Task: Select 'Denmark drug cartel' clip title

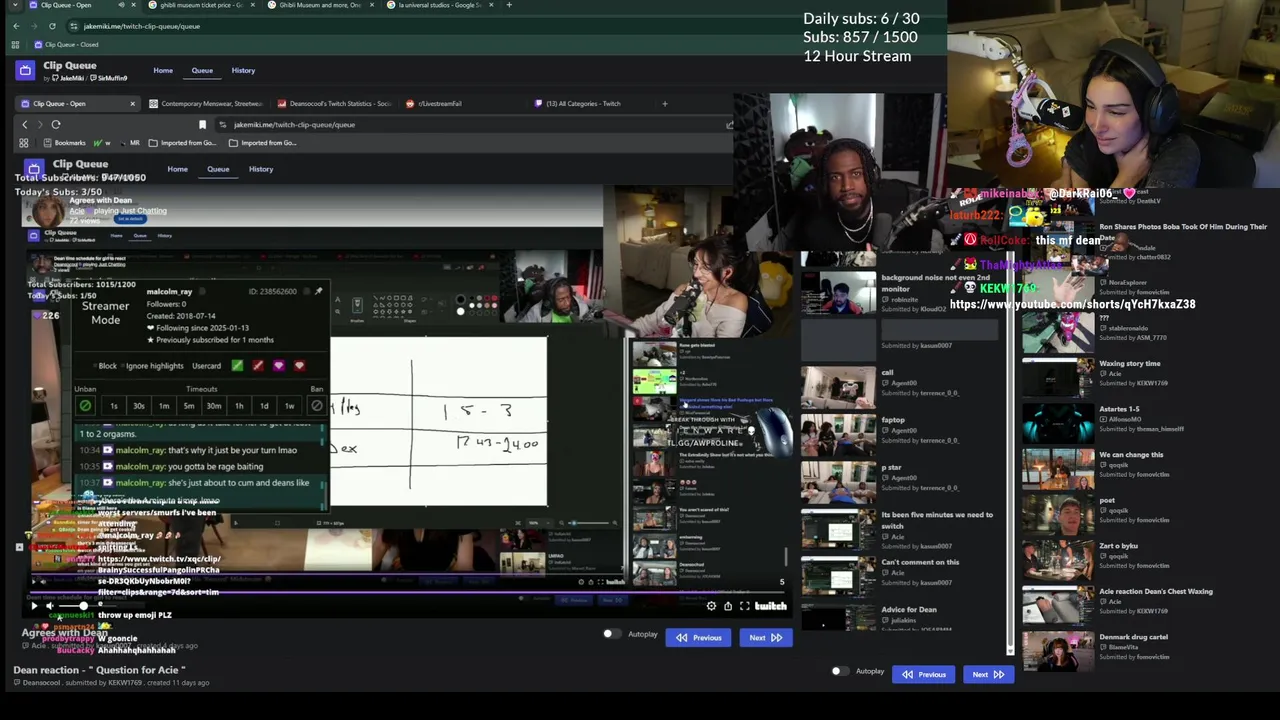Action: 1133,637
